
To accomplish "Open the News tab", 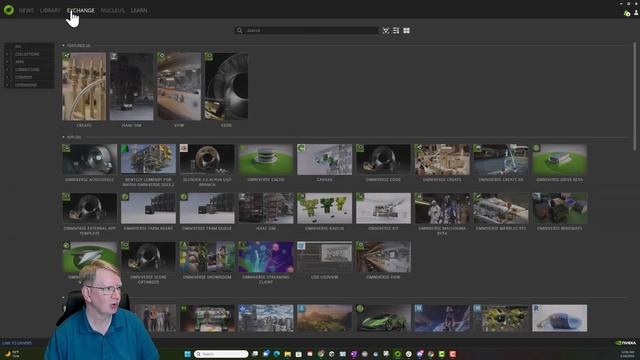I will pyautogui.click(x=27, y=10).
